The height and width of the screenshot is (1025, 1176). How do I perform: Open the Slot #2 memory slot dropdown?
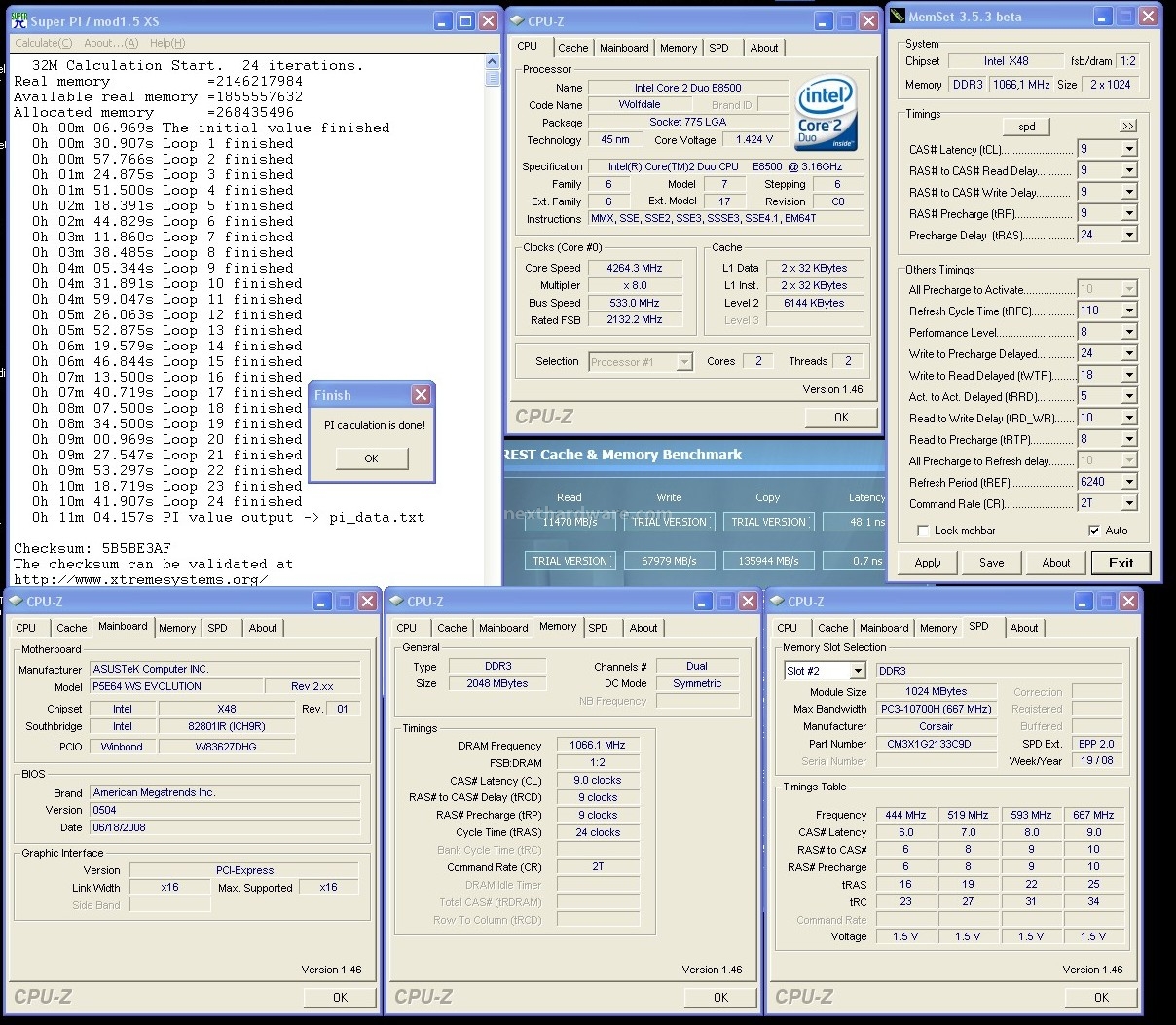tap(858, 671)
